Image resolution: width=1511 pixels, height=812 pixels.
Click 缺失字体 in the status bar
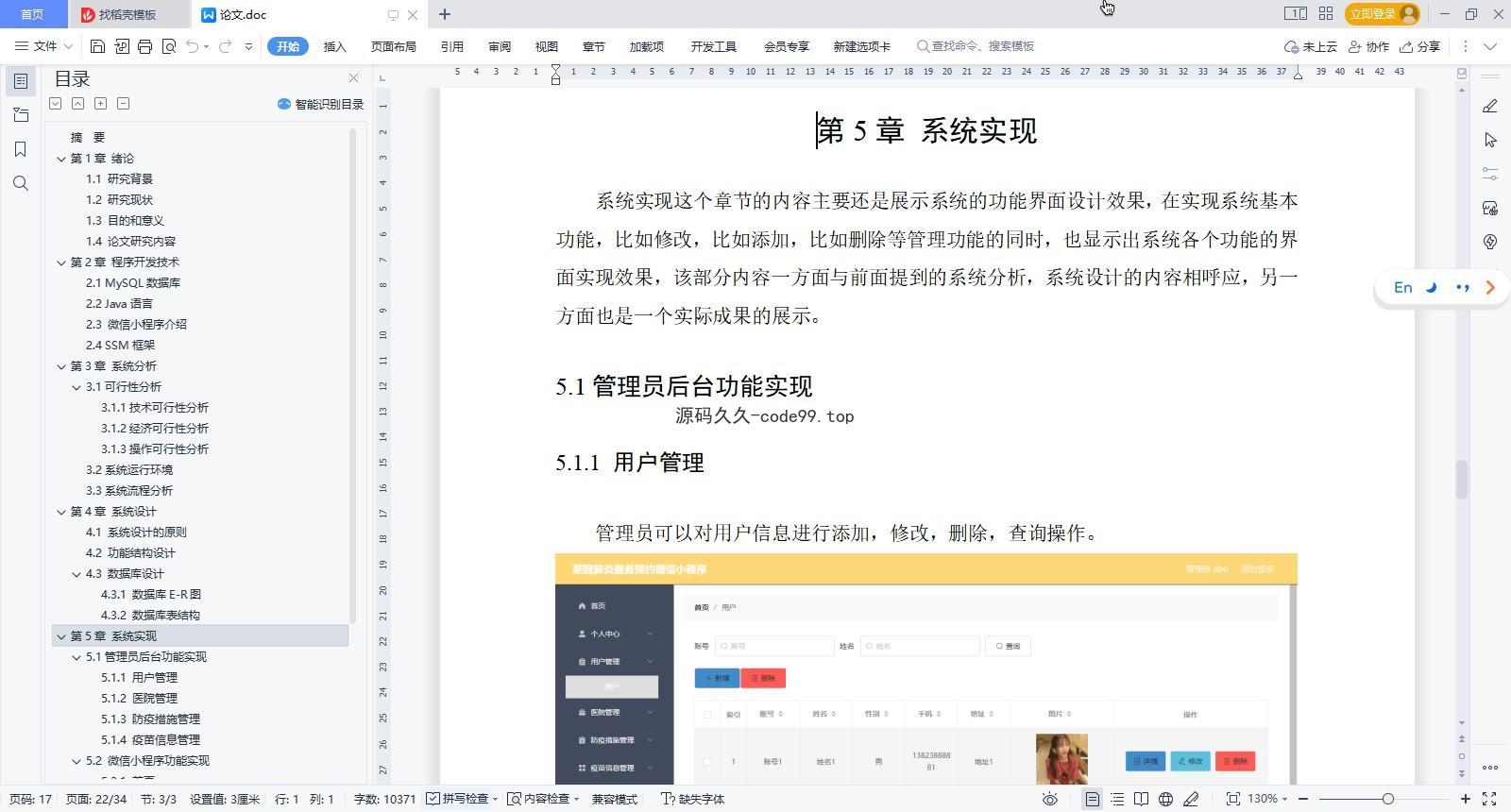click(693, 799)
